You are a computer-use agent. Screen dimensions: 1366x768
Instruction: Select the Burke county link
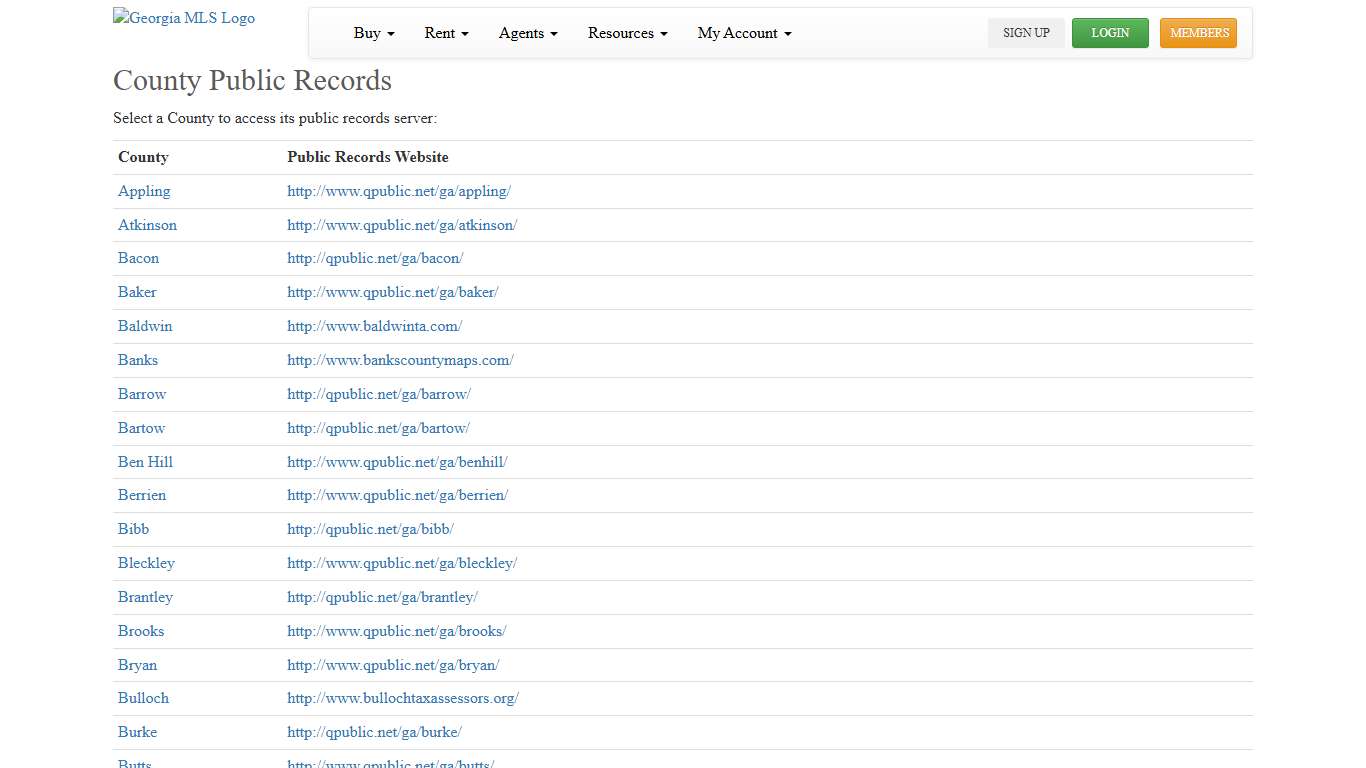[x=137, y=732]
